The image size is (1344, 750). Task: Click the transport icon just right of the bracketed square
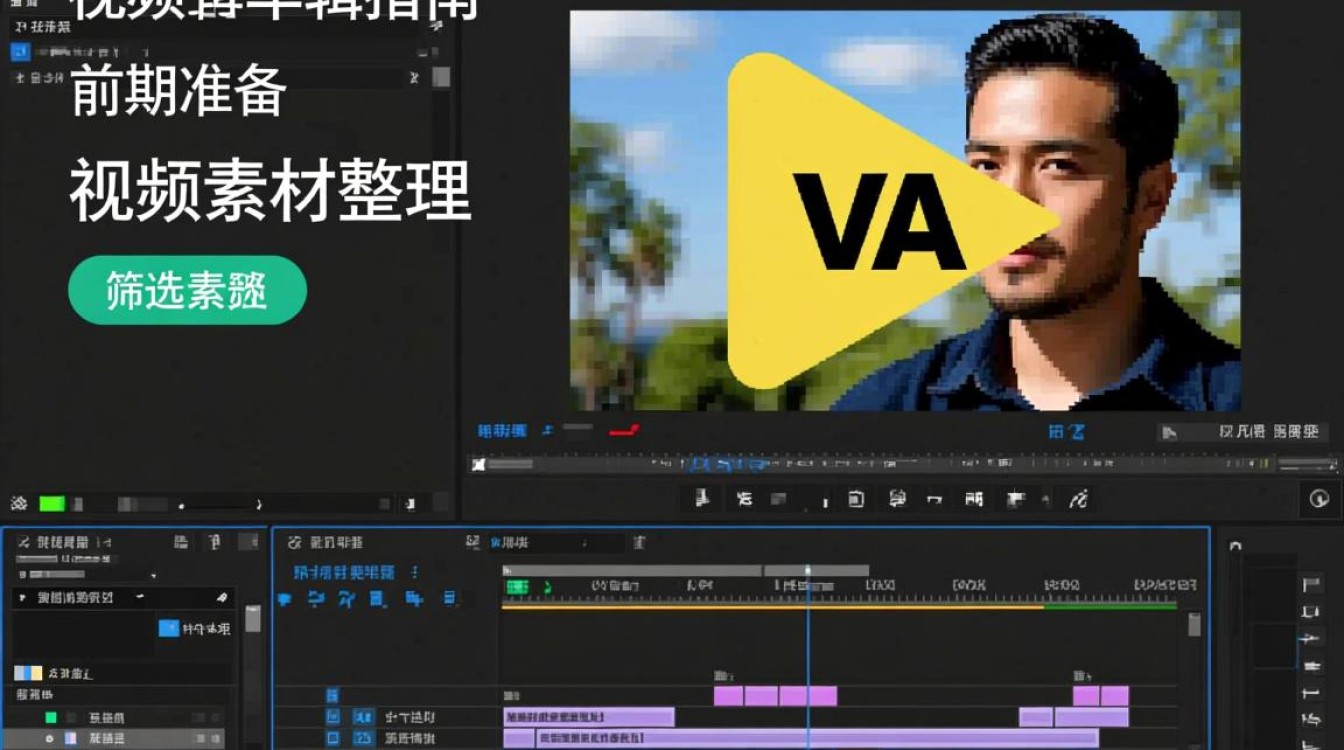[x=897, y=498]
